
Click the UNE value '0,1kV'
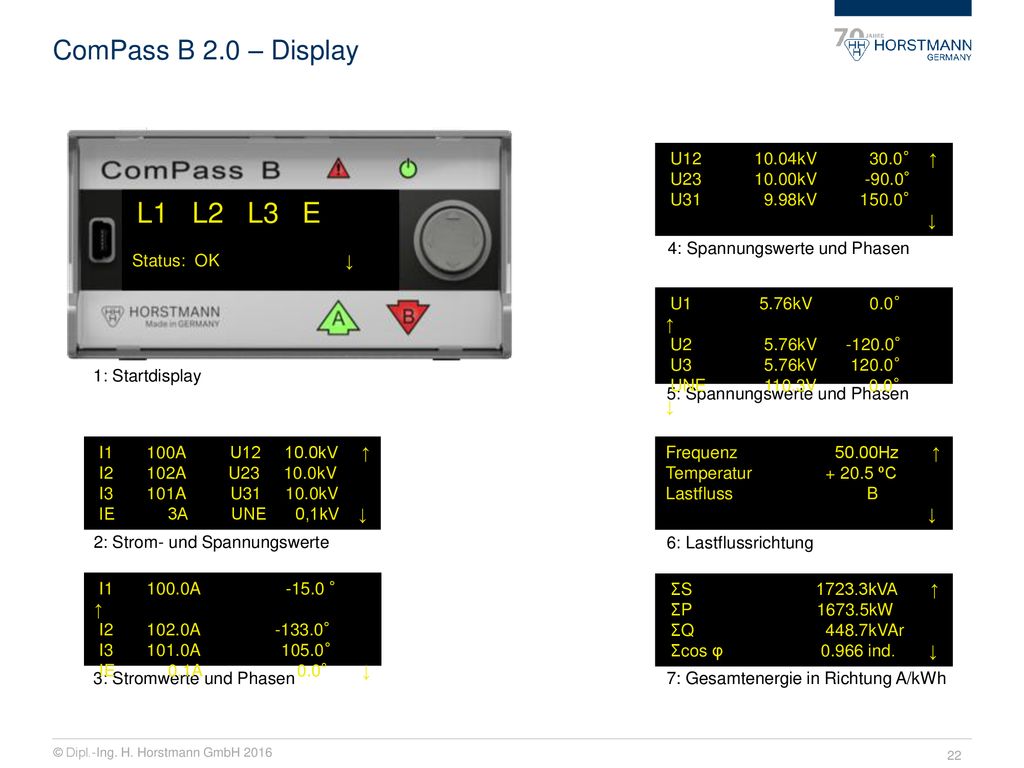click(317, 515)
